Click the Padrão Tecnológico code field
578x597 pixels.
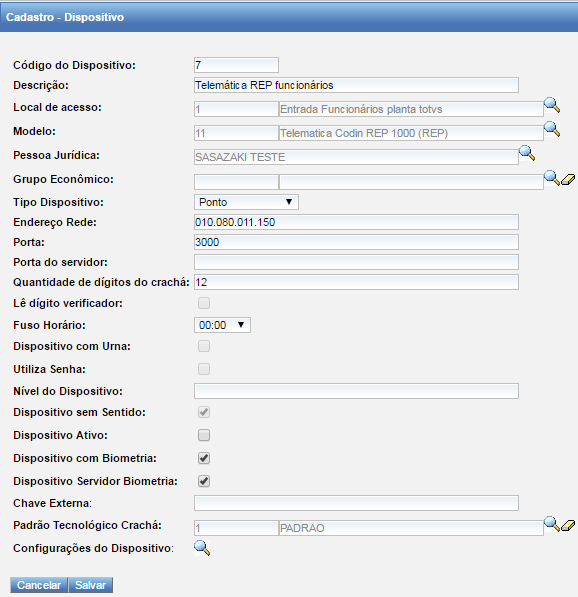click(x=236, y=528)
